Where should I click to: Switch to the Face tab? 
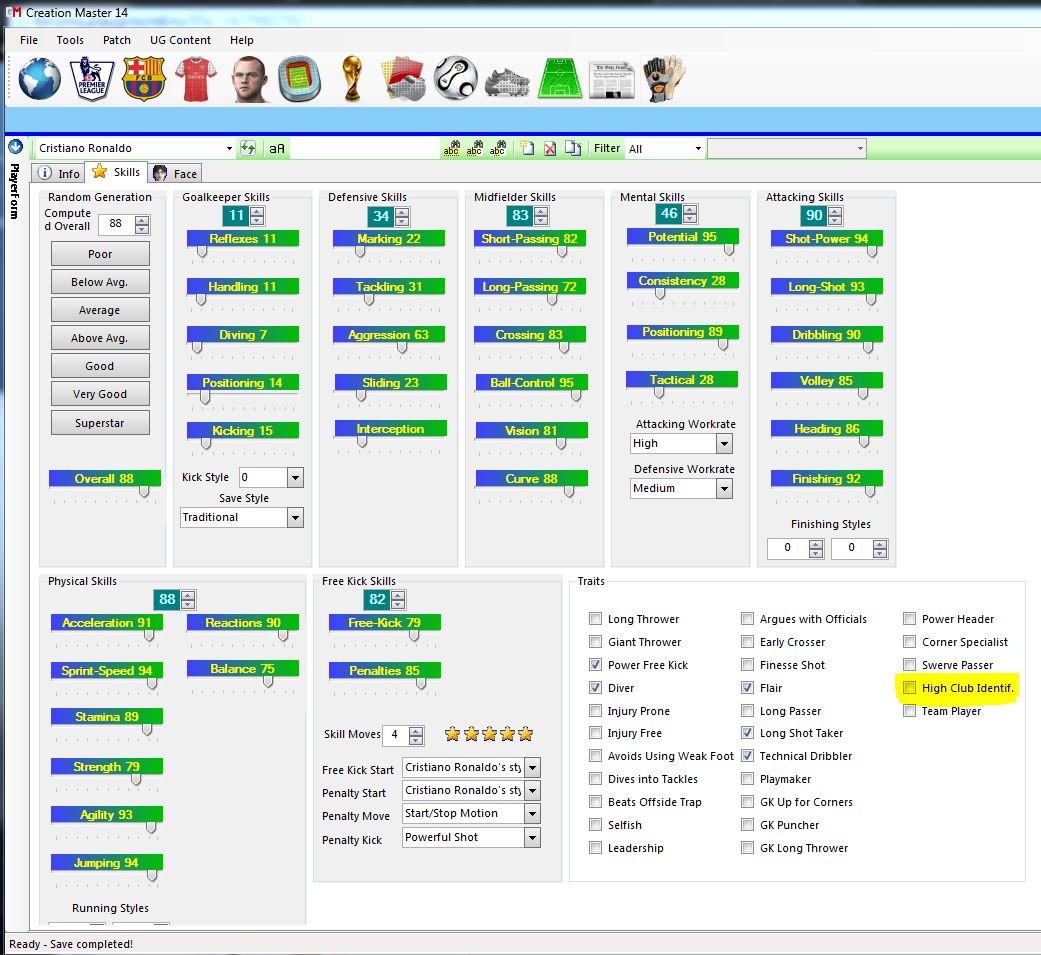point(175,173)
